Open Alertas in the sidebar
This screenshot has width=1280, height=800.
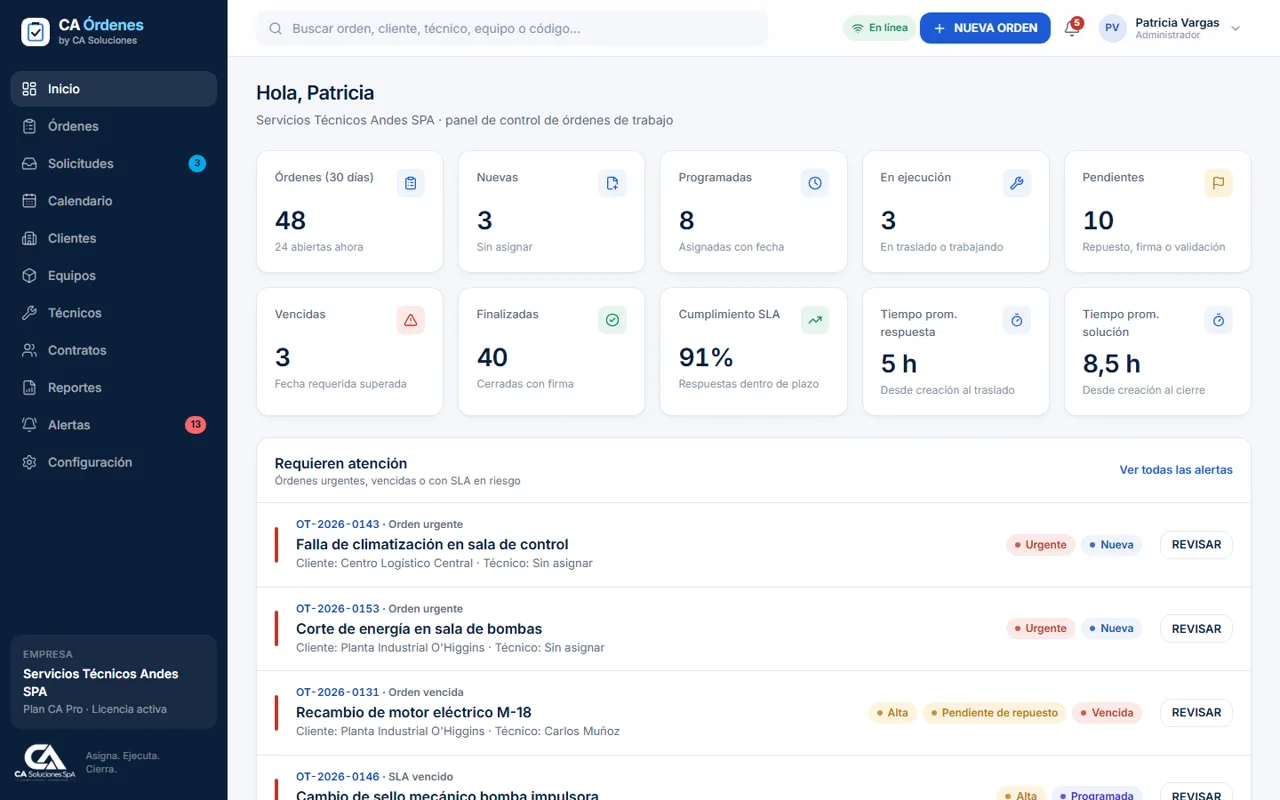(x=114, y=425)
